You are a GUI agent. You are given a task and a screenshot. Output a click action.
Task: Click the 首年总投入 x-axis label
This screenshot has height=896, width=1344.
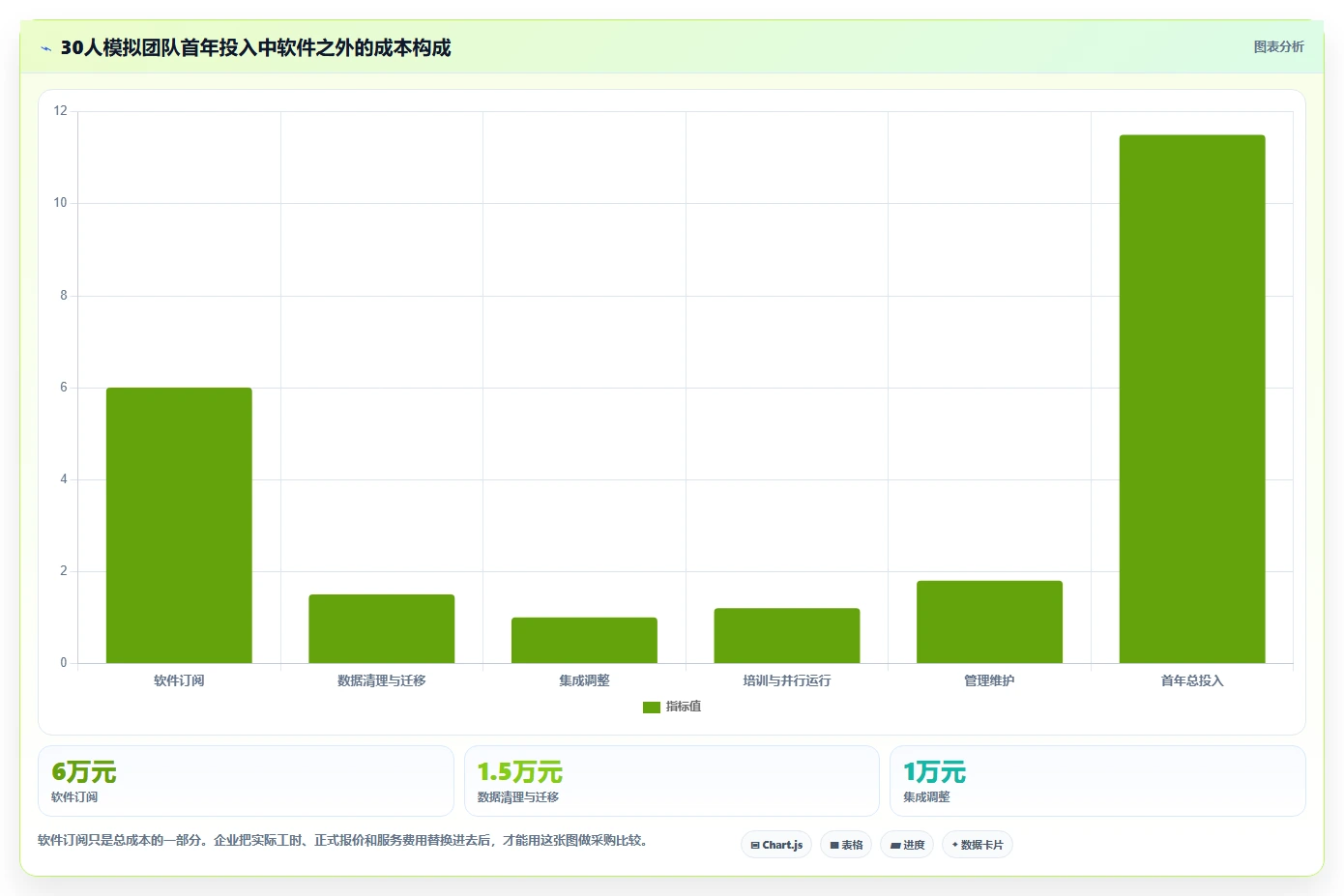[1192, 680]
